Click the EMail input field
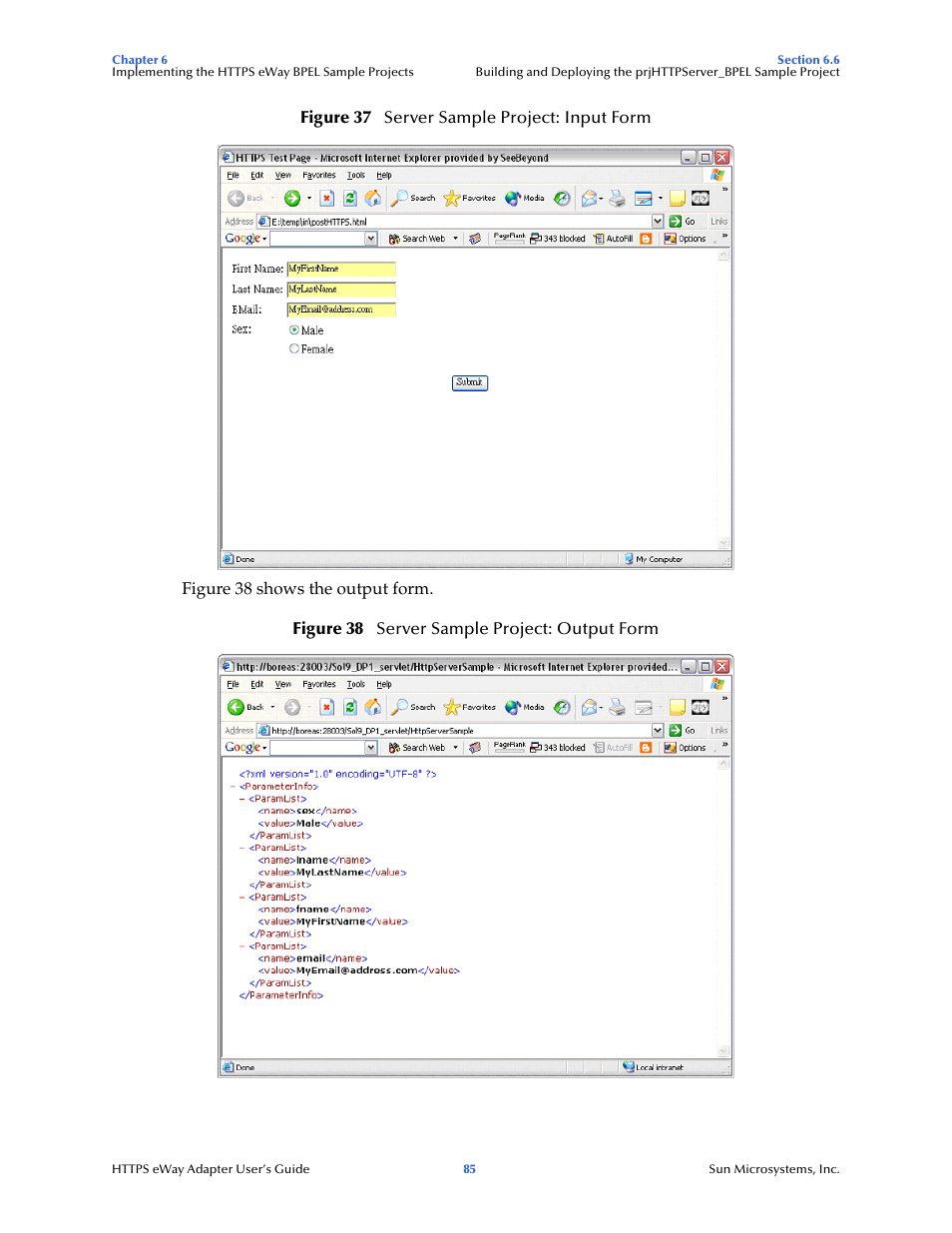 coord(341,309)
